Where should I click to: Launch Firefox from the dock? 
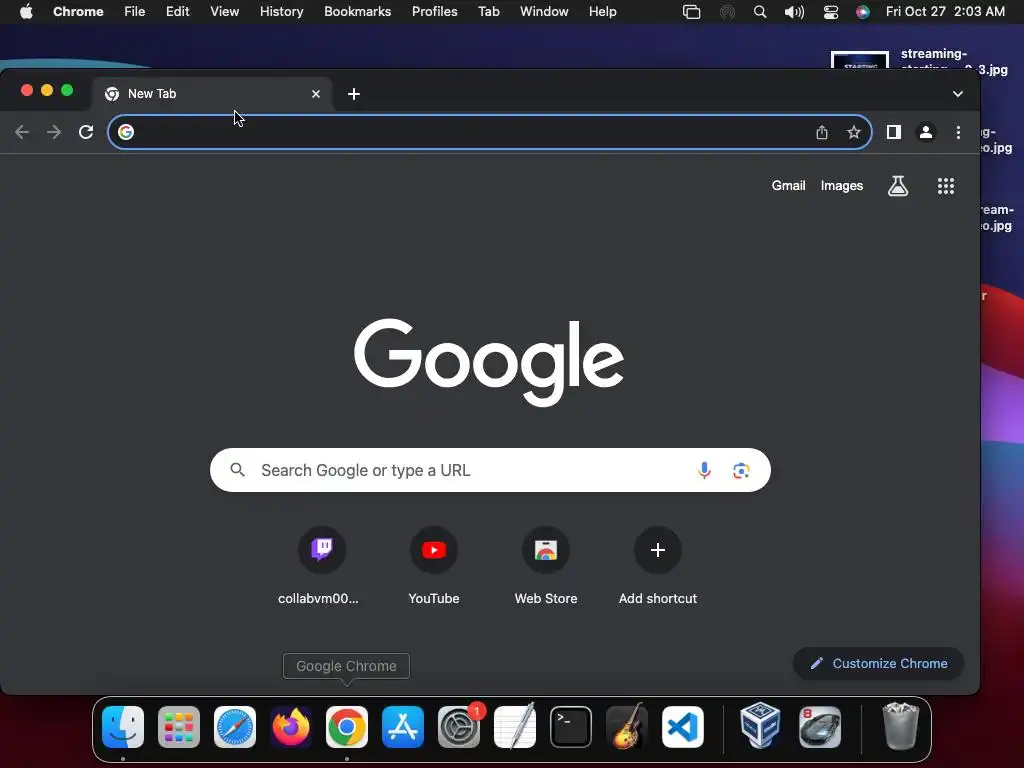pyautogui.click(x=291, y=727)
